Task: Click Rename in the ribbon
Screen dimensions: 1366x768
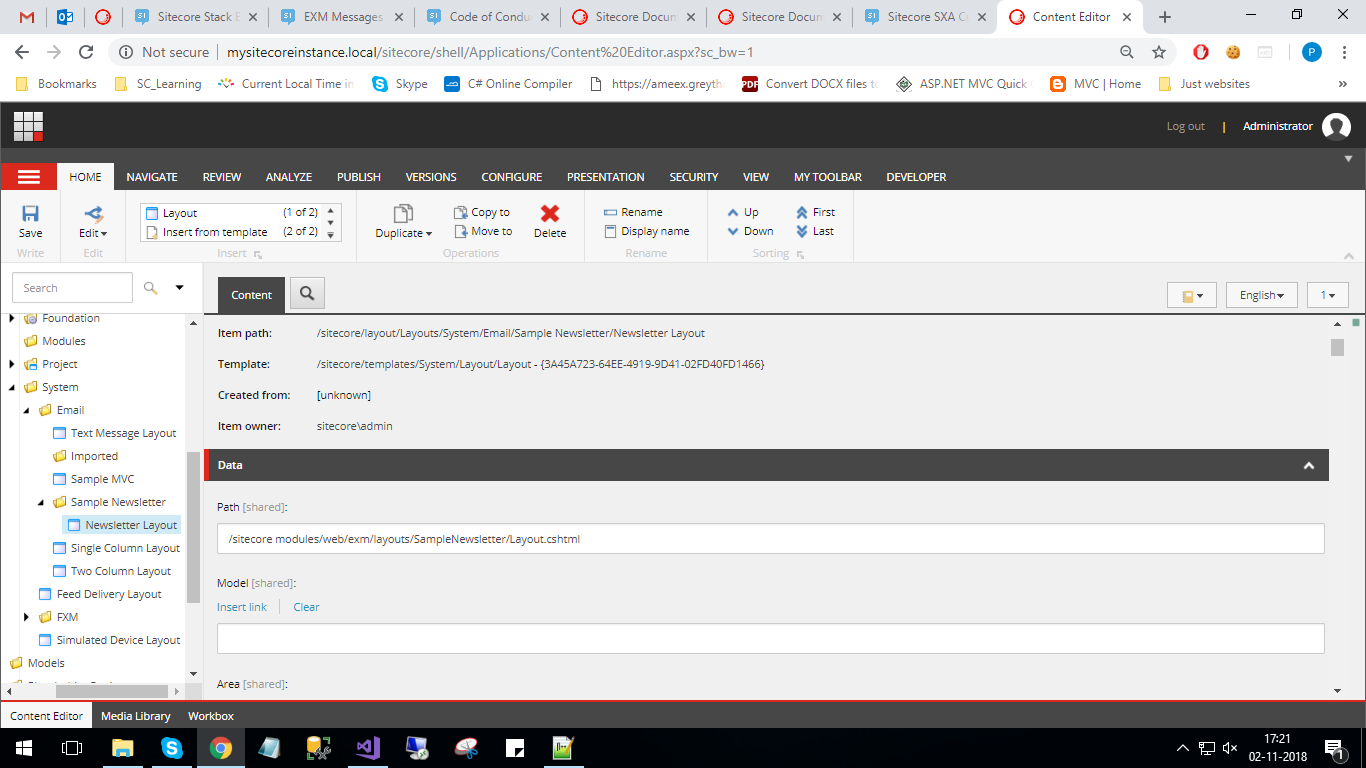Action: 633,212
